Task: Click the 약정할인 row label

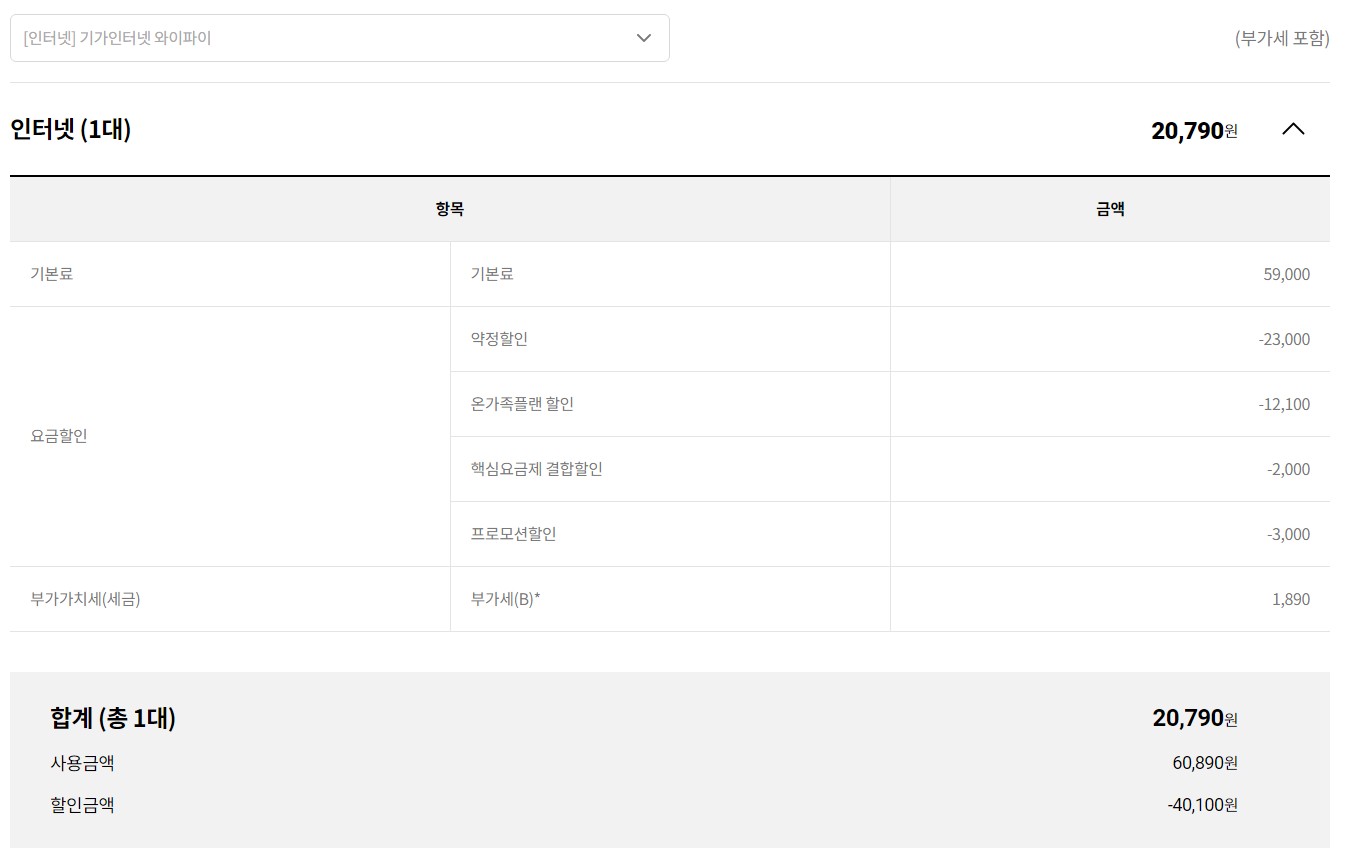Action: (x=499, y=339)
